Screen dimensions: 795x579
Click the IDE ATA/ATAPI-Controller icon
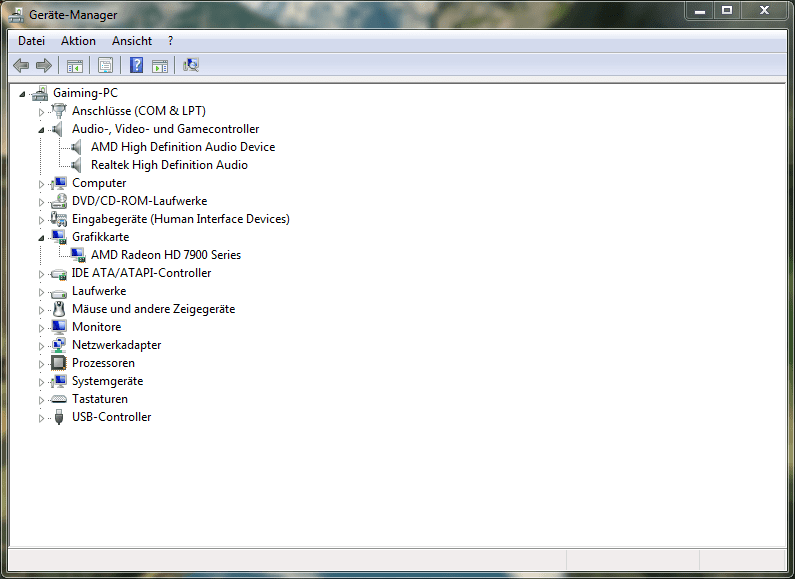coord(59,274)
